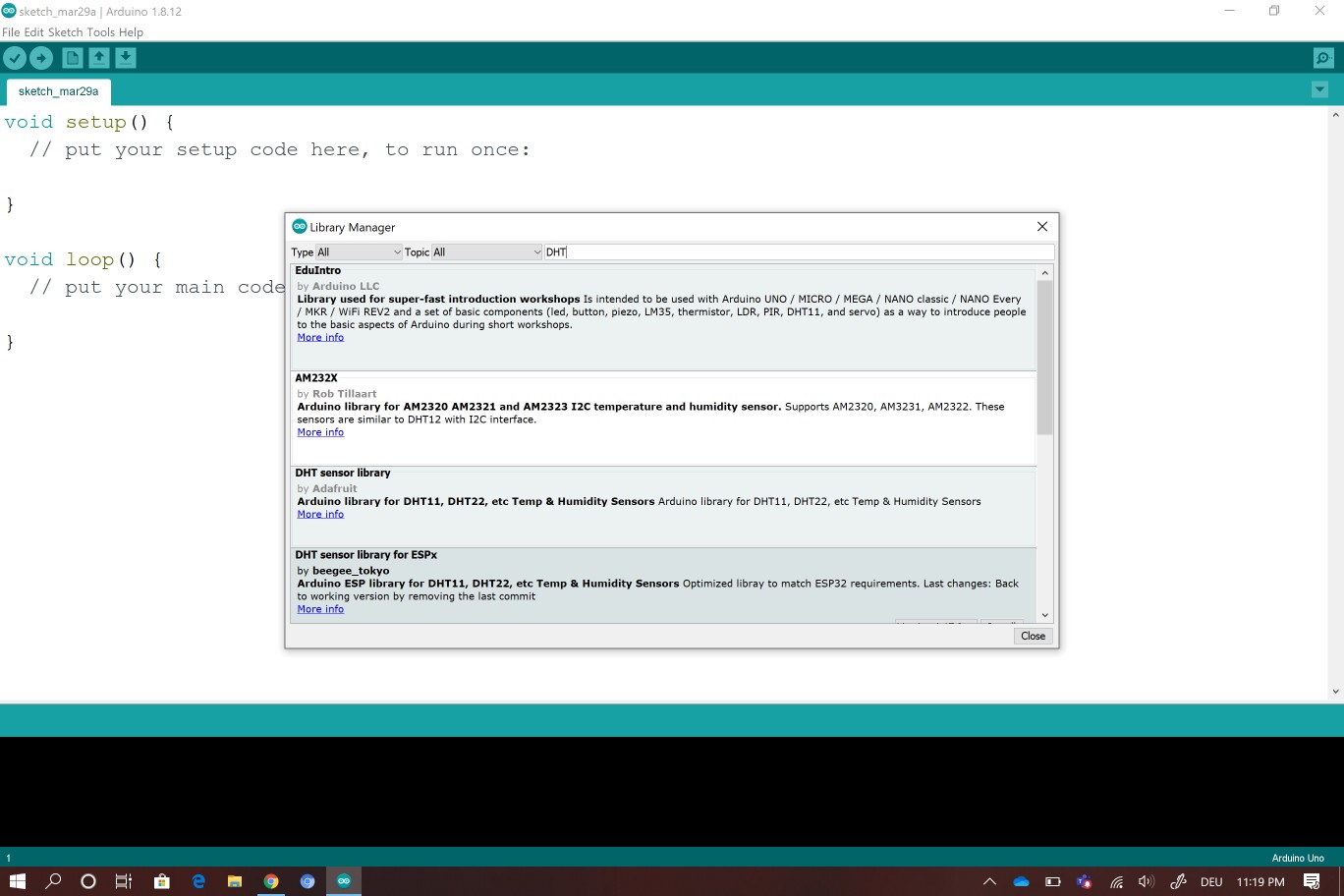Open Task View from the taskbar
The image size is (1344, 896).
pos(124,881)
